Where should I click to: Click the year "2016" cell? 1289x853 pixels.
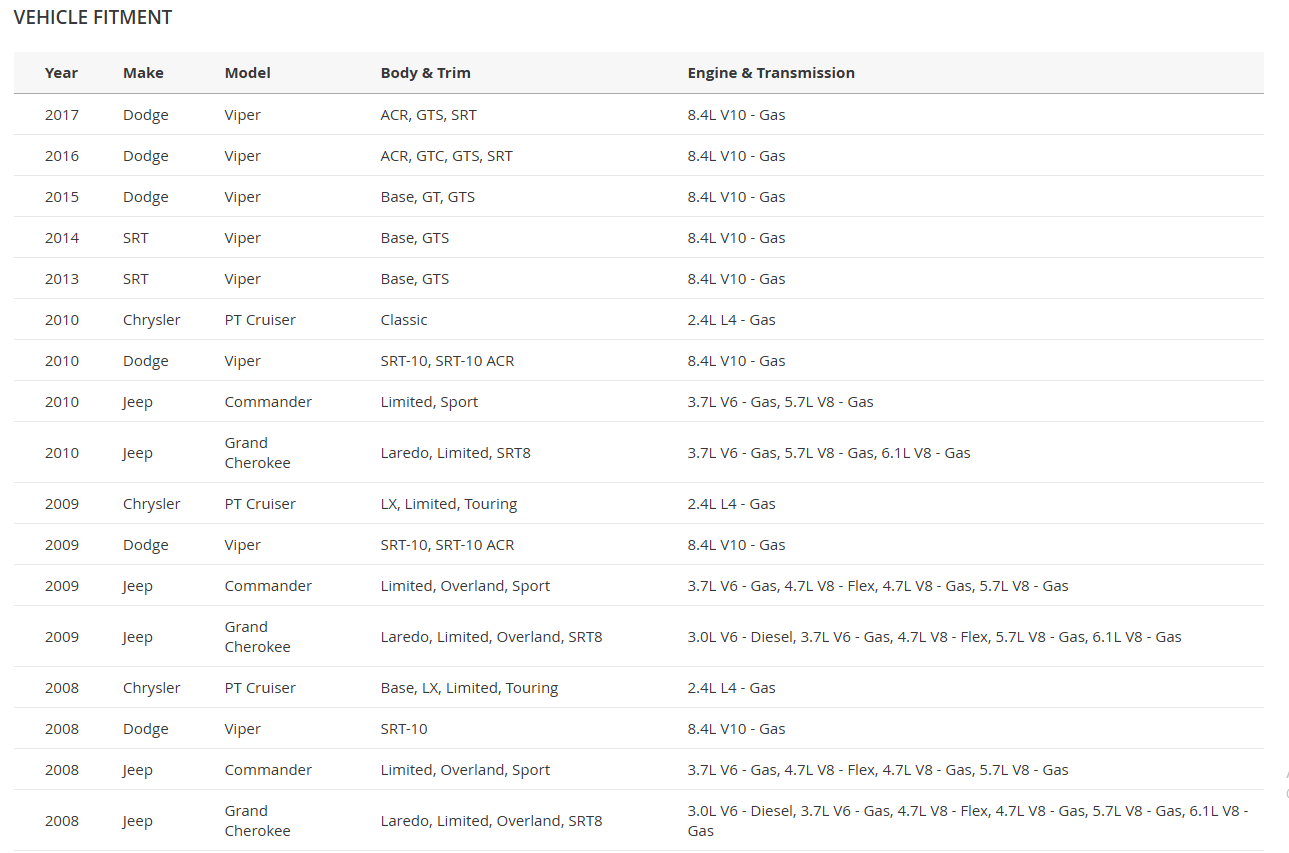(62, 156)
